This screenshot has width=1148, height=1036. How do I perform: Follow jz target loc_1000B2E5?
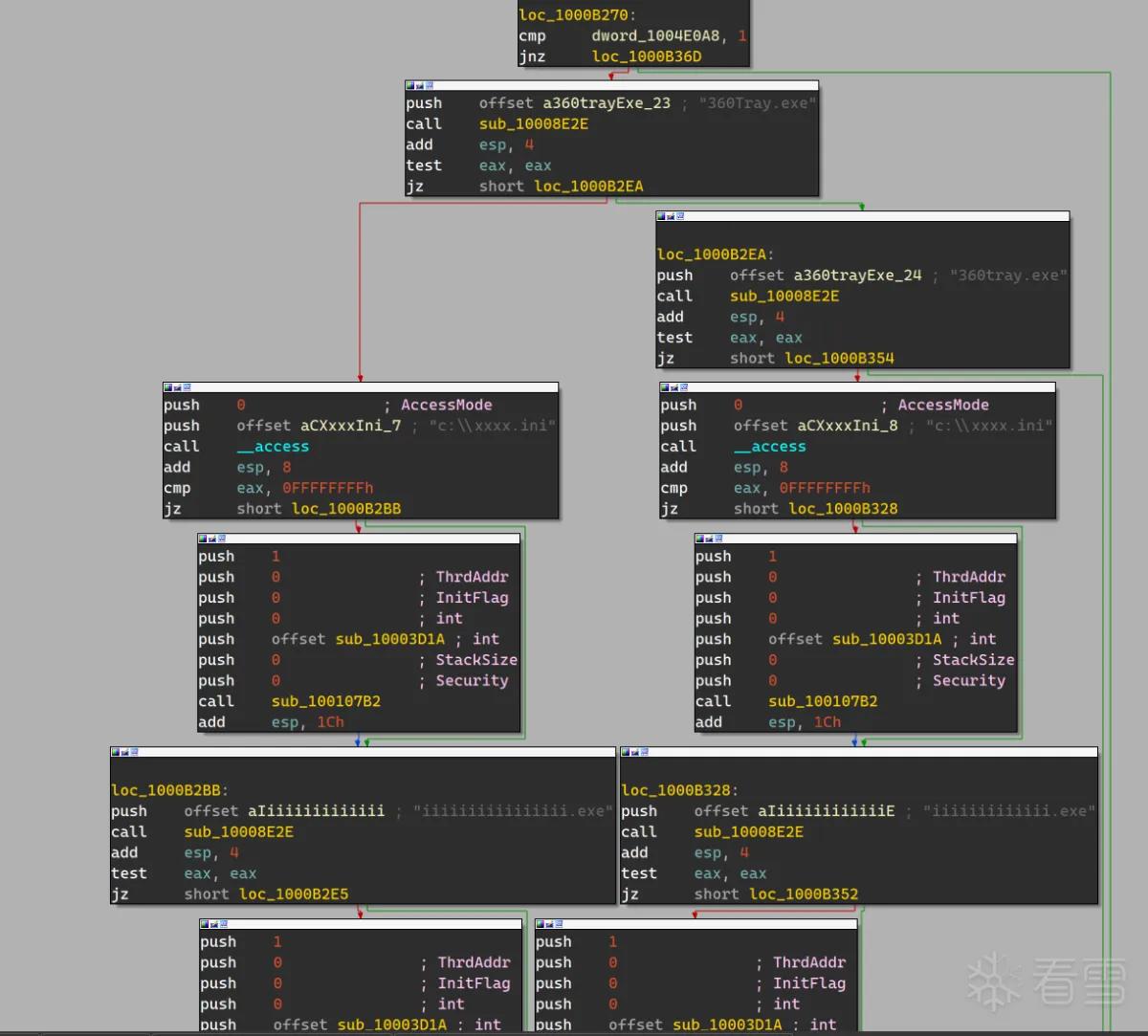(x=294, y=894)
